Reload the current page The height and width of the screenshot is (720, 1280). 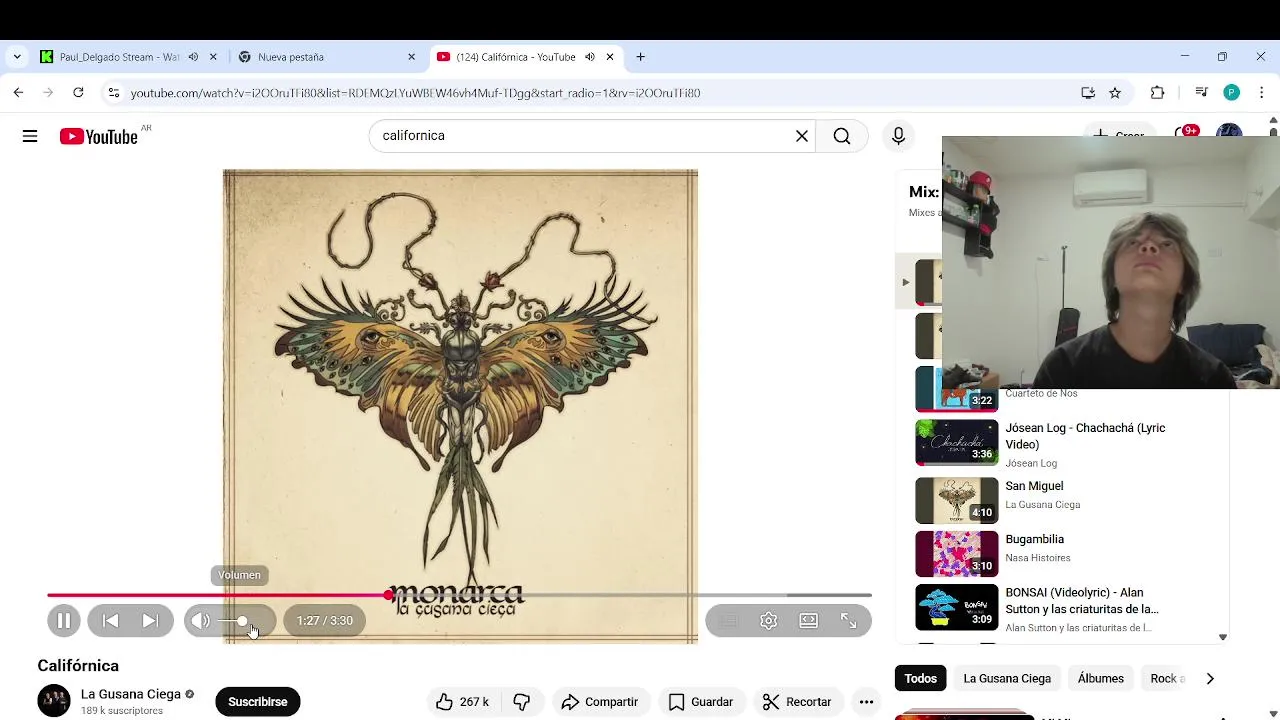(x=78, y=93)
